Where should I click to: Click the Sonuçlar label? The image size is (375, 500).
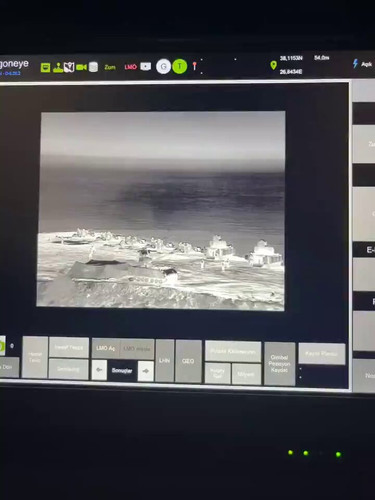122,370
